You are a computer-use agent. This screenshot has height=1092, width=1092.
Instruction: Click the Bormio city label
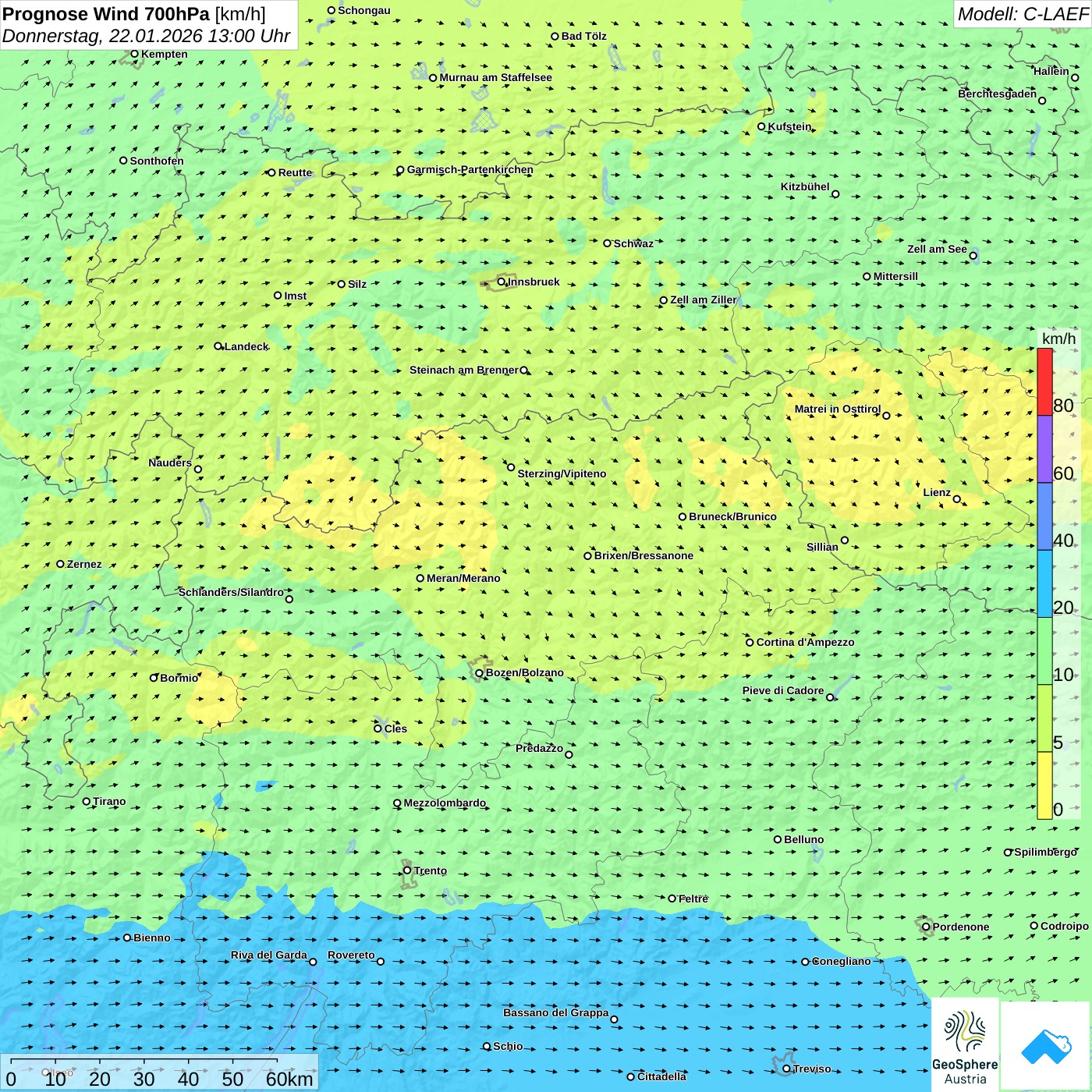(179, 678)
